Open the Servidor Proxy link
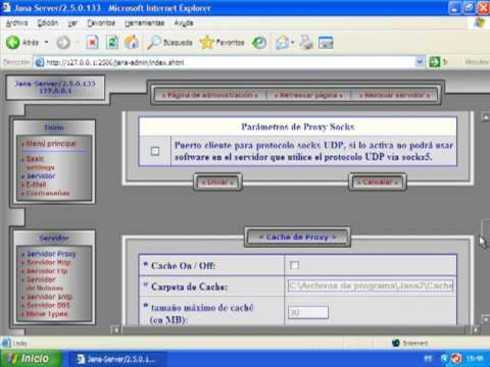 [51, 254]
